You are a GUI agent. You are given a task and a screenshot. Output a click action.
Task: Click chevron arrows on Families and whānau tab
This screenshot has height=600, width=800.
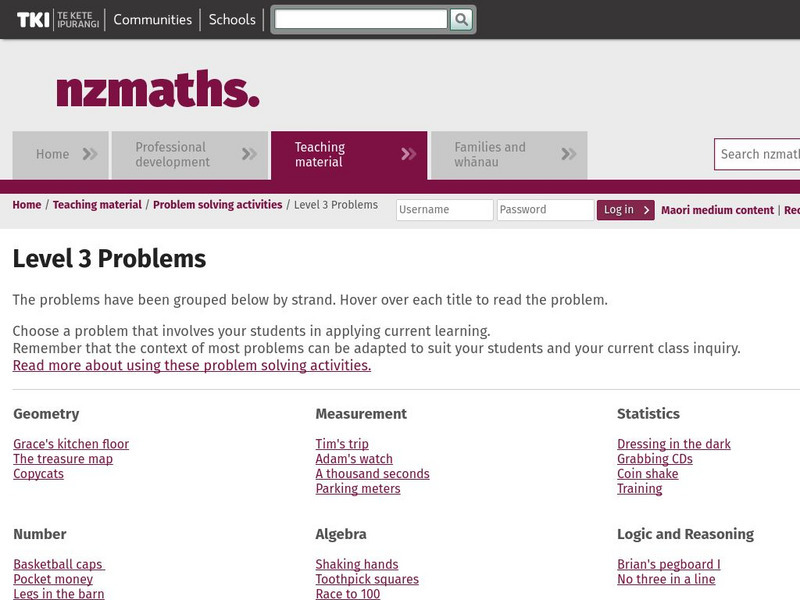[569, 154]
